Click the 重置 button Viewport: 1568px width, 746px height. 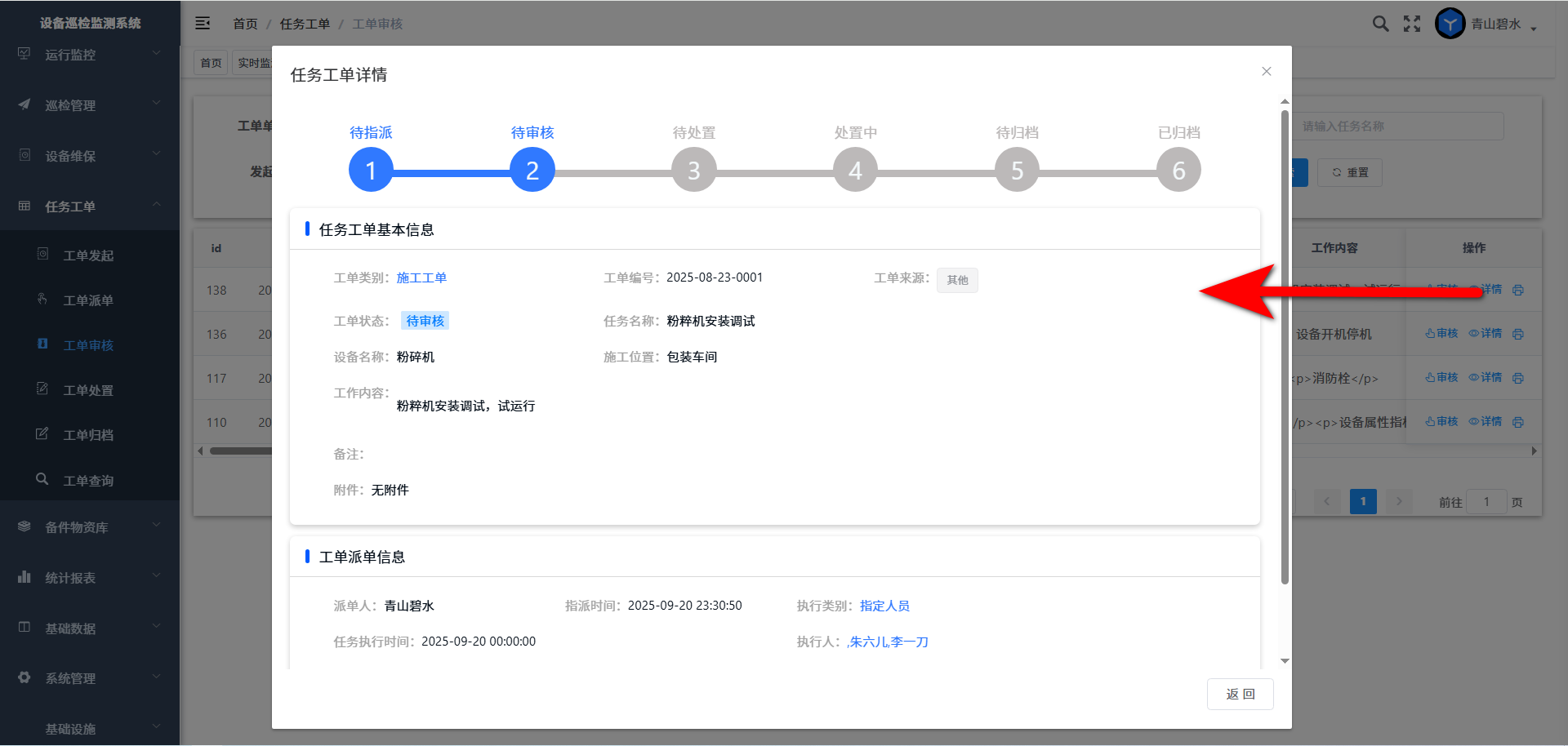(1350, 172)
